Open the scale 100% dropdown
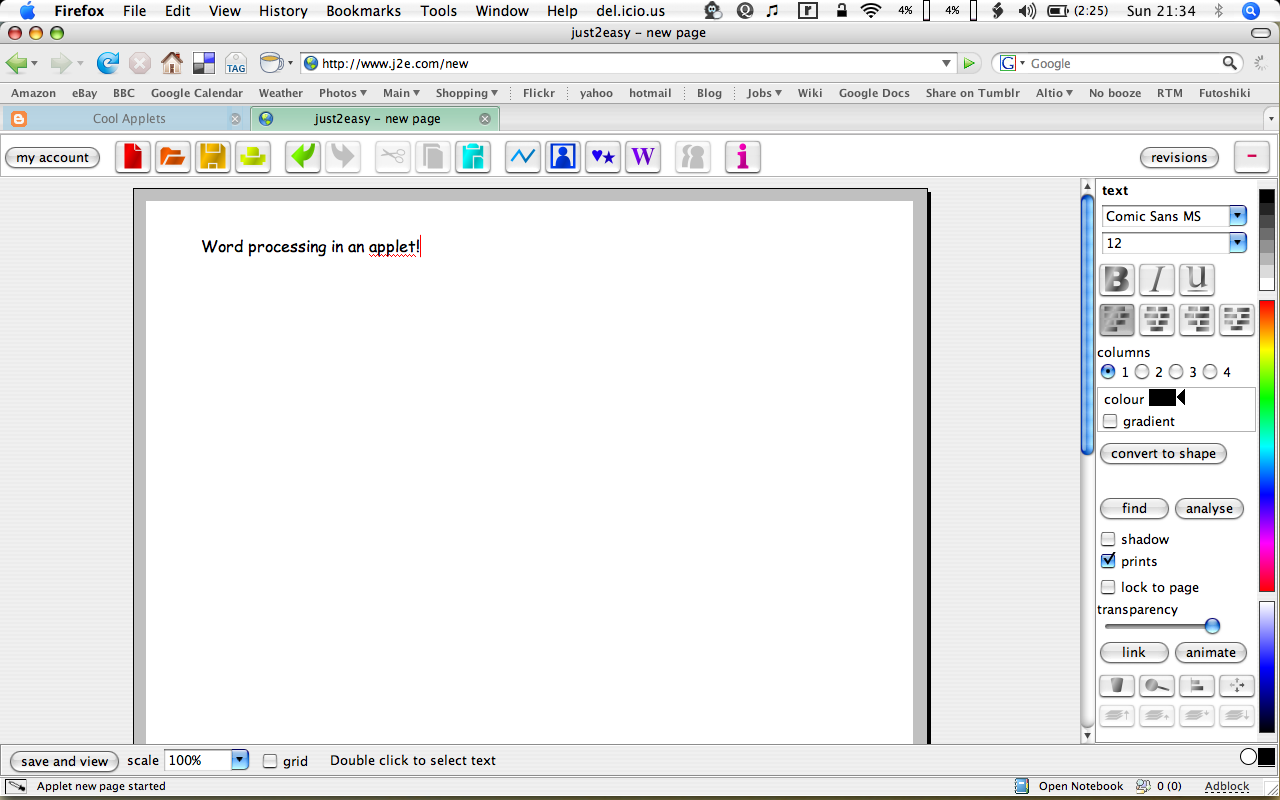 click(x=239, y=760)
